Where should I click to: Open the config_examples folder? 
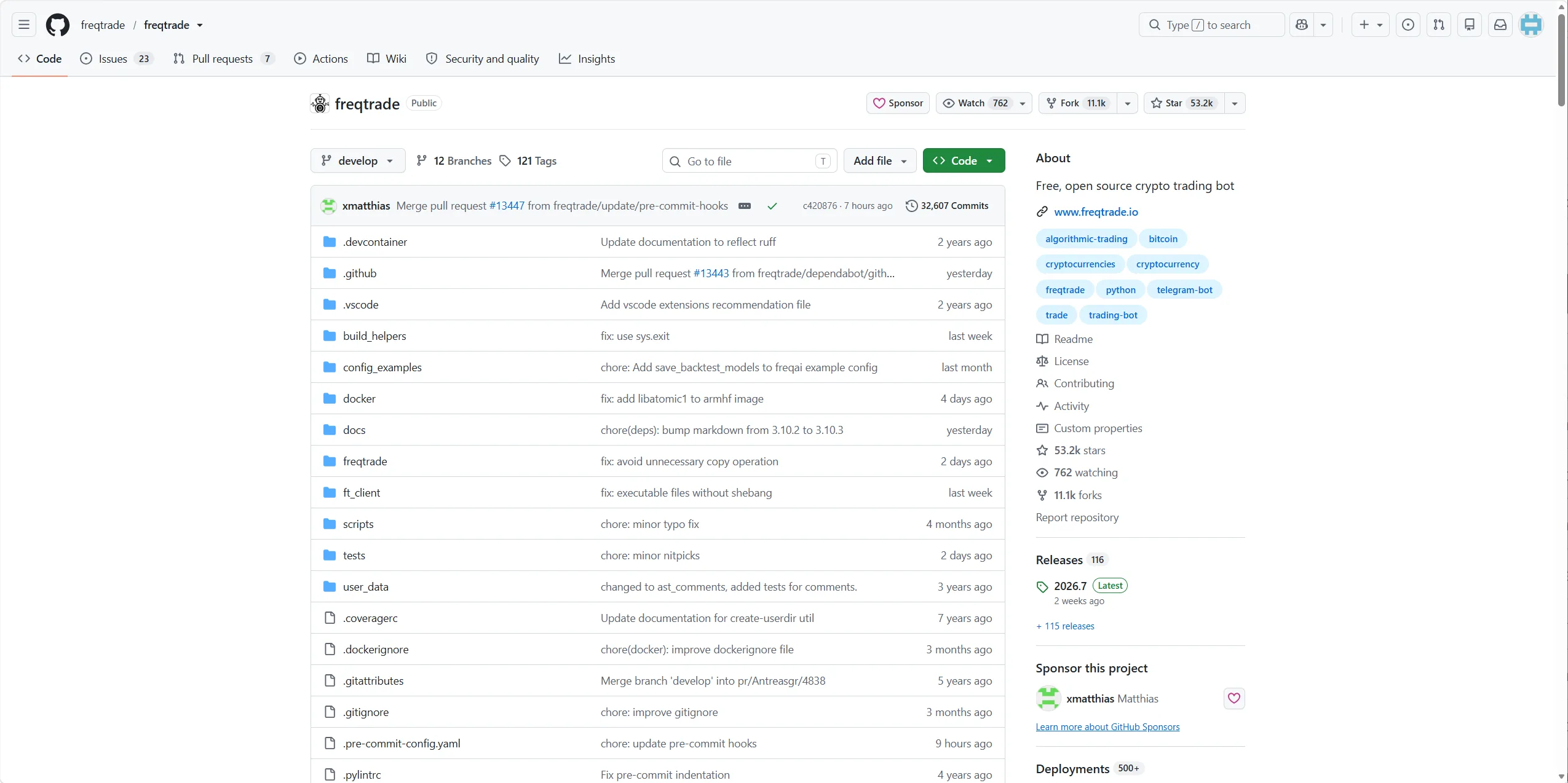click(382, 367)
